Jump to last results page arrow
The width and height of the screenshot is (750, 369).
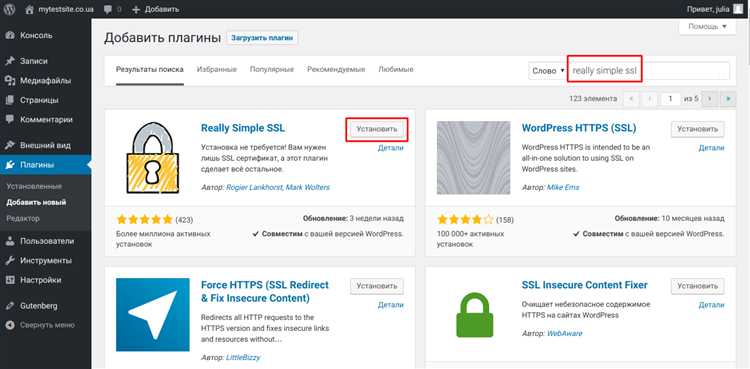[x=729, y=98]
